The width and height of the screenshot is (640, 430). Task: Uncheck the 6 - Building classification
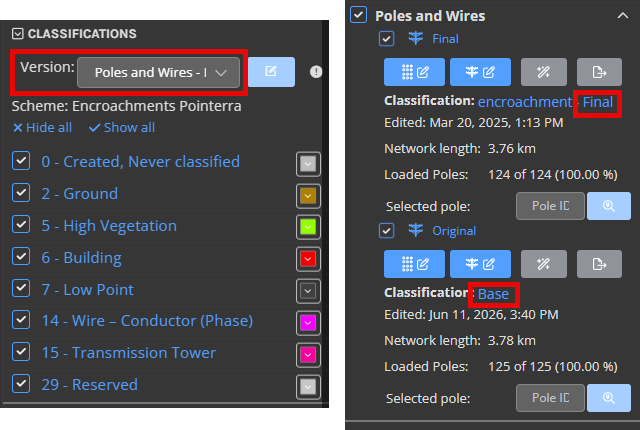[21, 257]
